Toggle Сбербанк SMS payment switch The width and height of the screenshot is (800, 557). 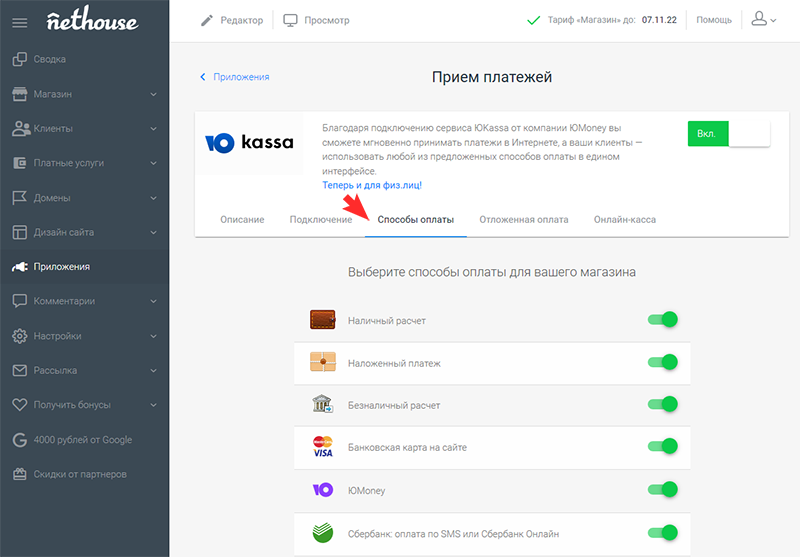pyautogui.click(x=662, y=533)
